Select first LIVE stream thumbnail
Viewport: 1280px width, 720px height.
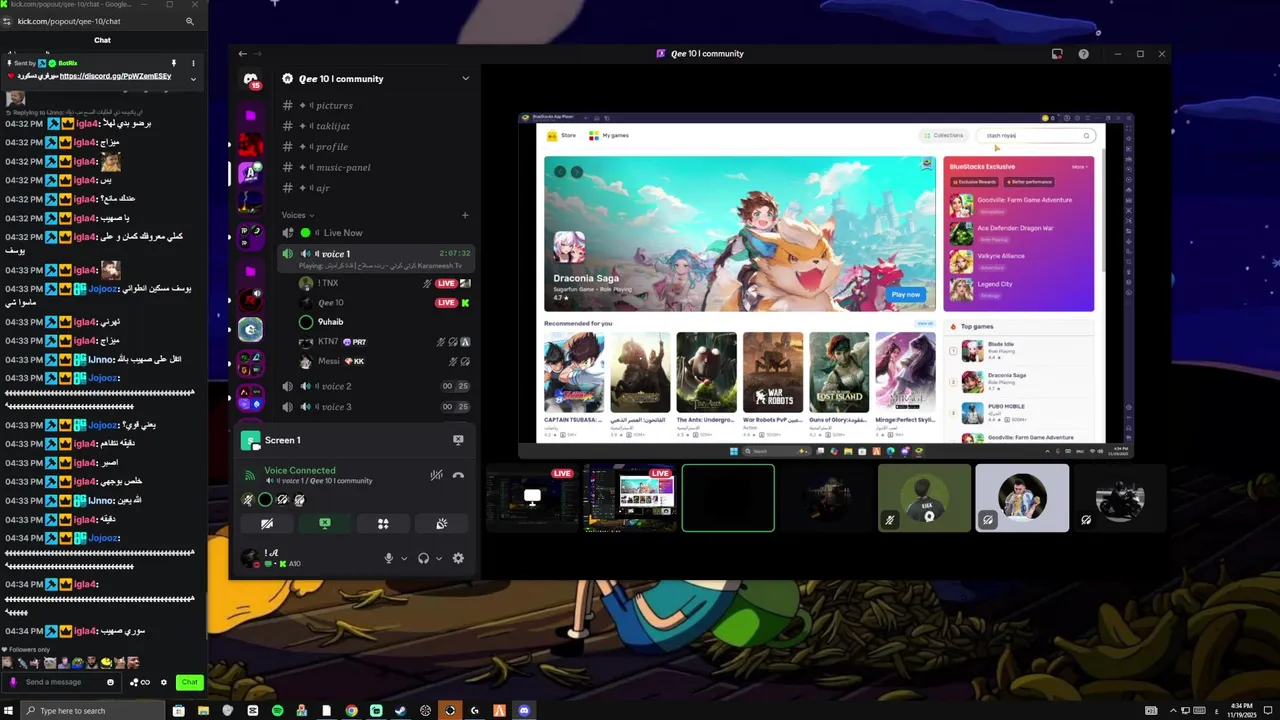pyautogui.click(x=532, y=498)
